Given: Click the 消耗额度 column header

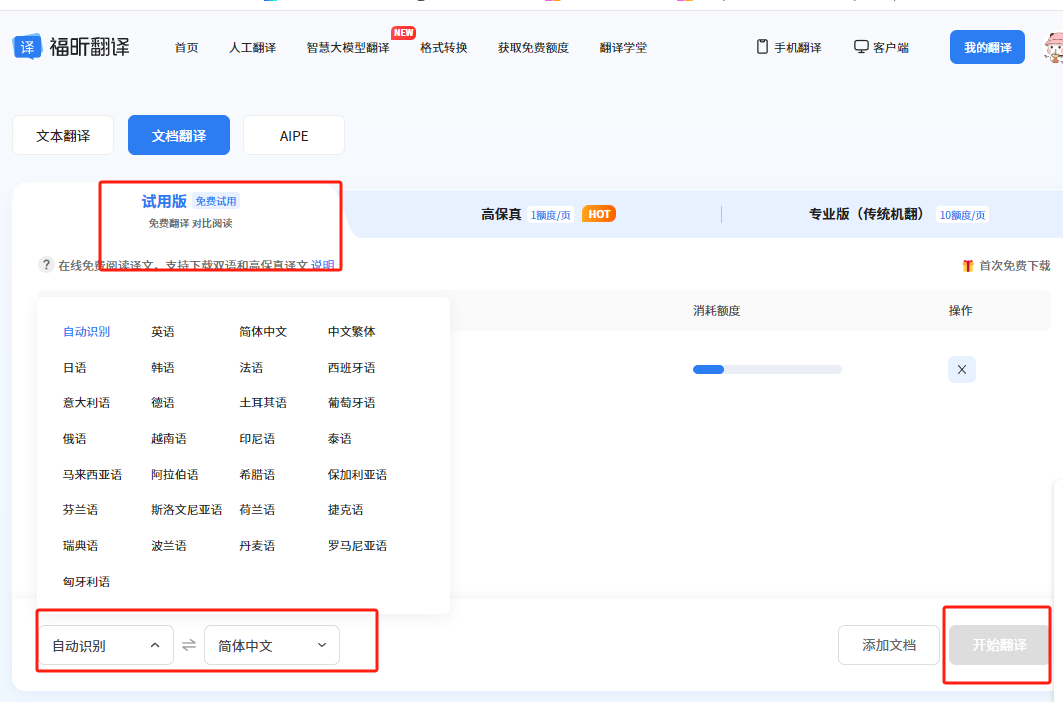Looking at the screenshot, I should coord(717,311).
